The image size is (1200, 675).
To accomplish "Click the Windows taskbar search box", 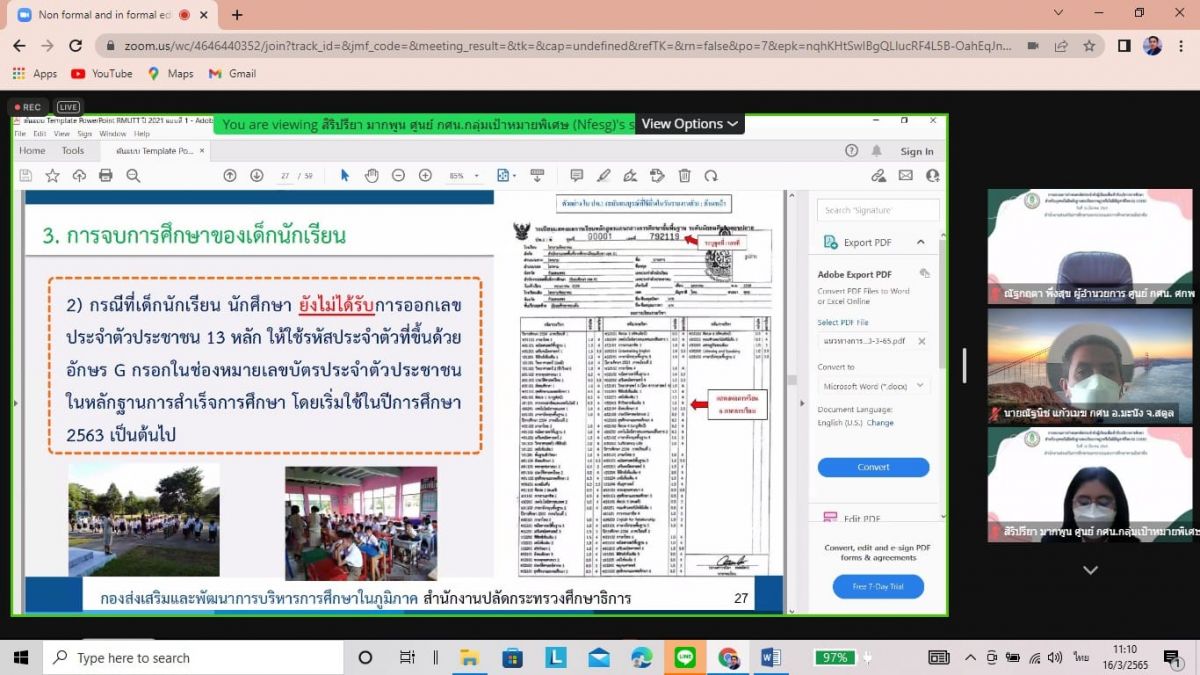I will pyautogui.click(x=193, y=657).
